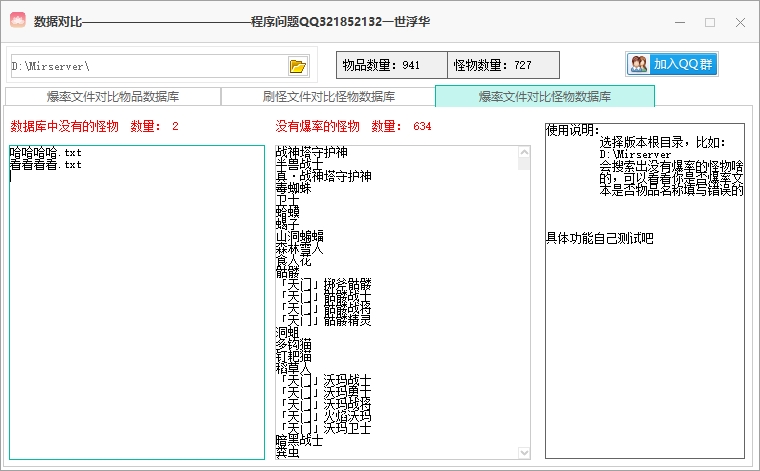The height and width of the screenshot is (471, 760).
Task: Select 暗黑战士 in monster list
Action: pyautogui.click(x=300, y=440)
